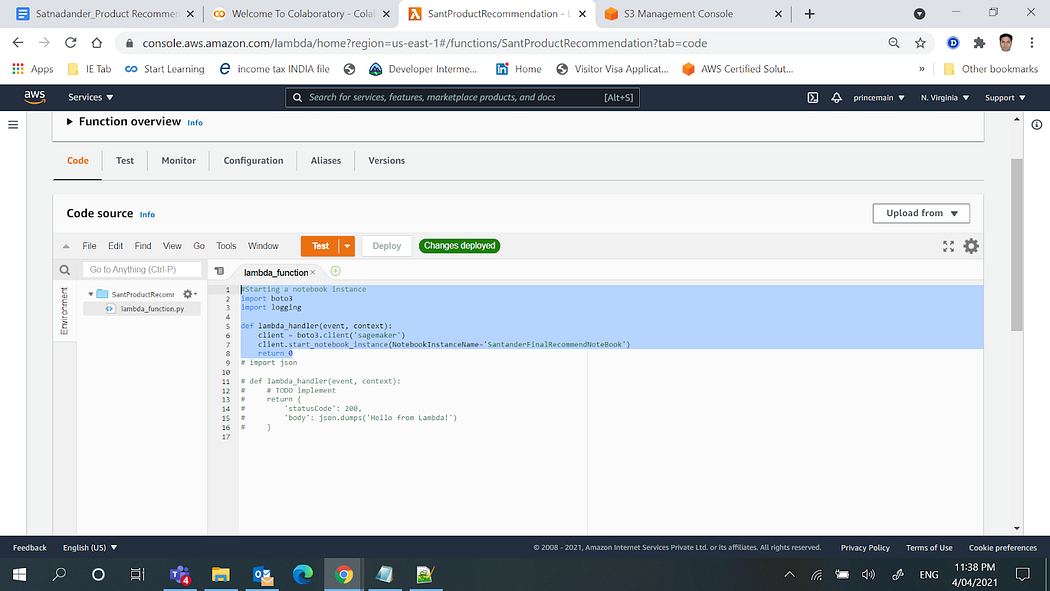Open the left navigation hamburger menu
This screenshot has height=591, width=1050.
13,124
